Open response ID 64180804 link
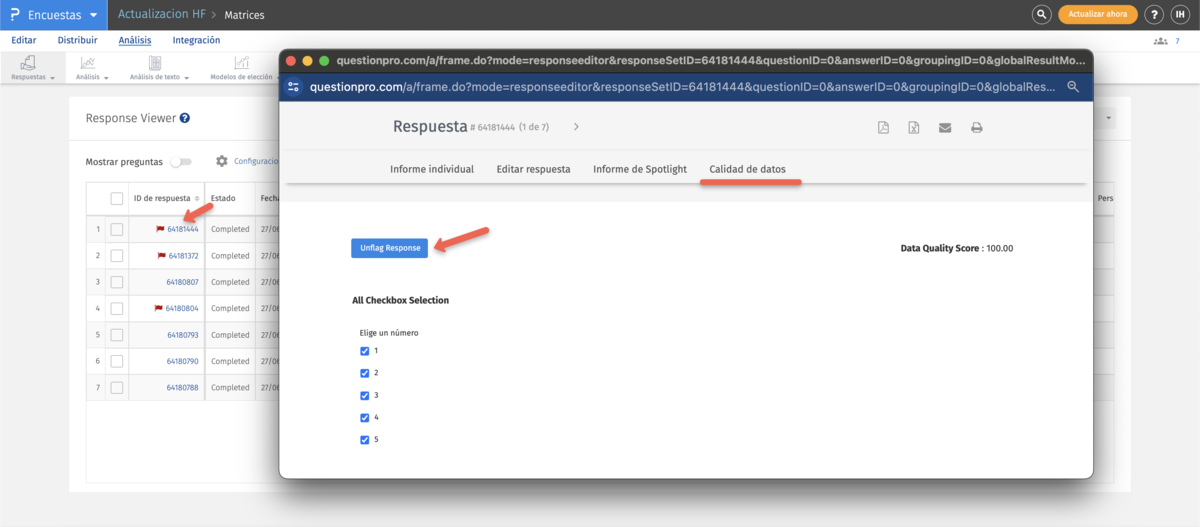The width and height of the screenshot is (1200, 527). click(182, 308)
